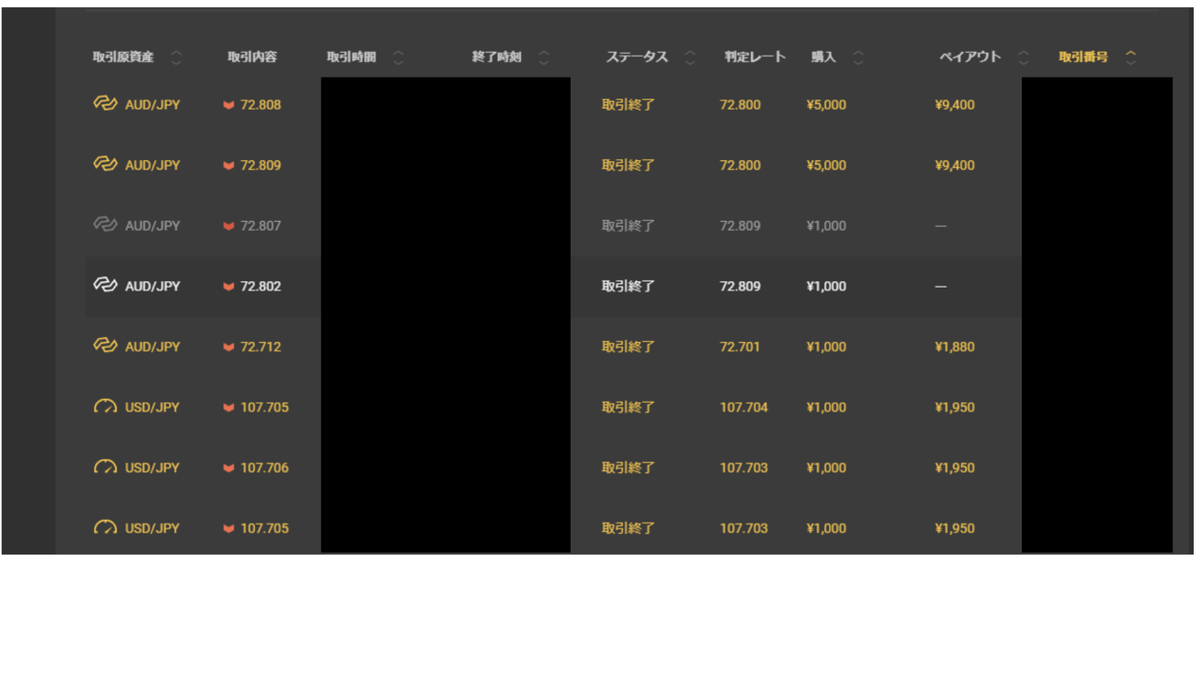Sort by 取引原資産 using its sort arrows
The image size is (1200, 675).
click(x=177, y=57)
